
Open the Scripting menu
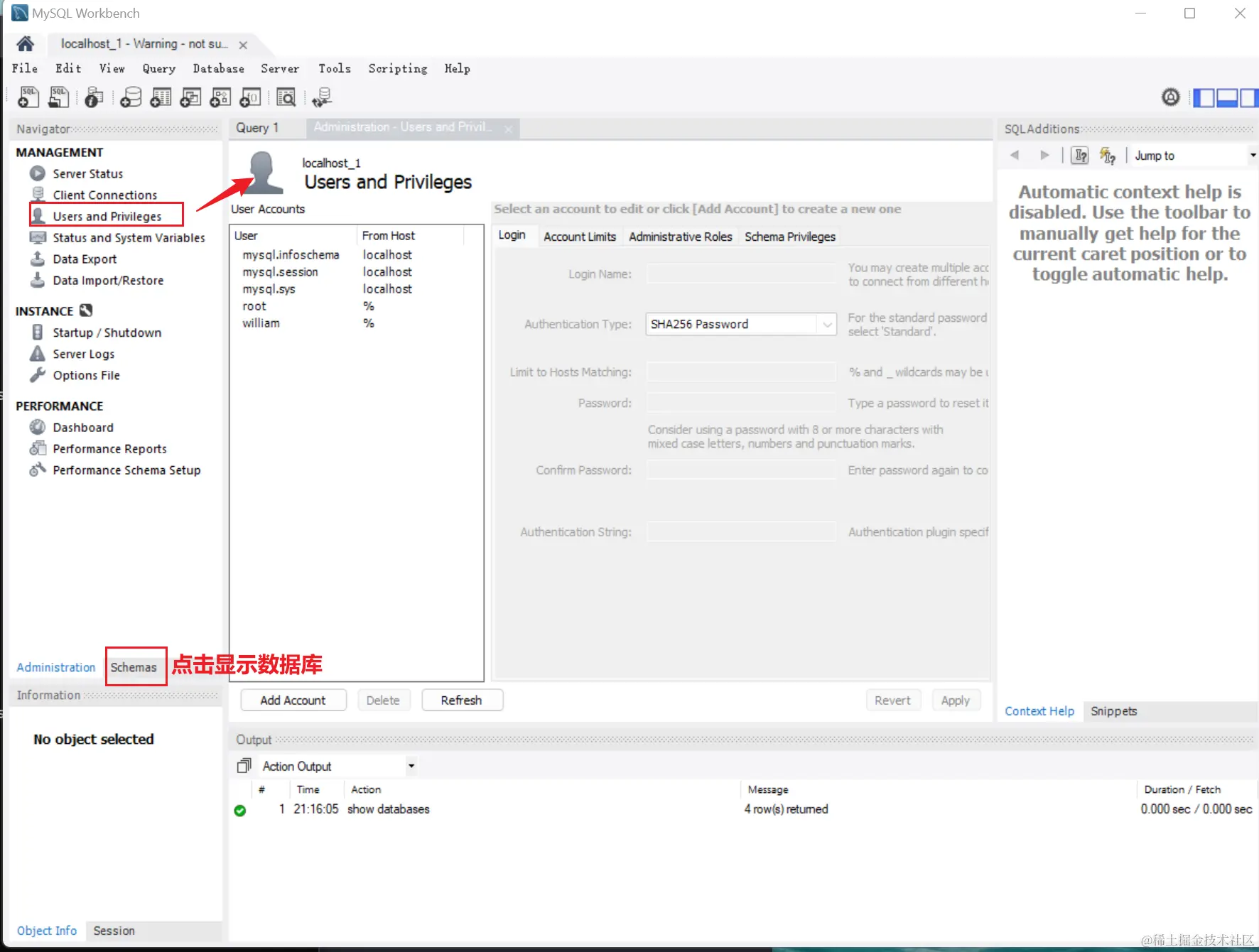tap(398, 68)
